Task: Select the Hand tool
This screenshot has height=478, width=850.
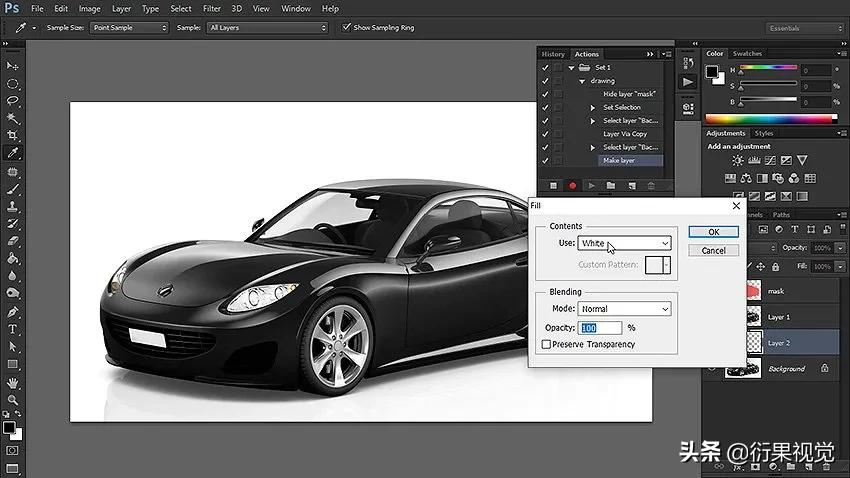Action: click(13, 382)
